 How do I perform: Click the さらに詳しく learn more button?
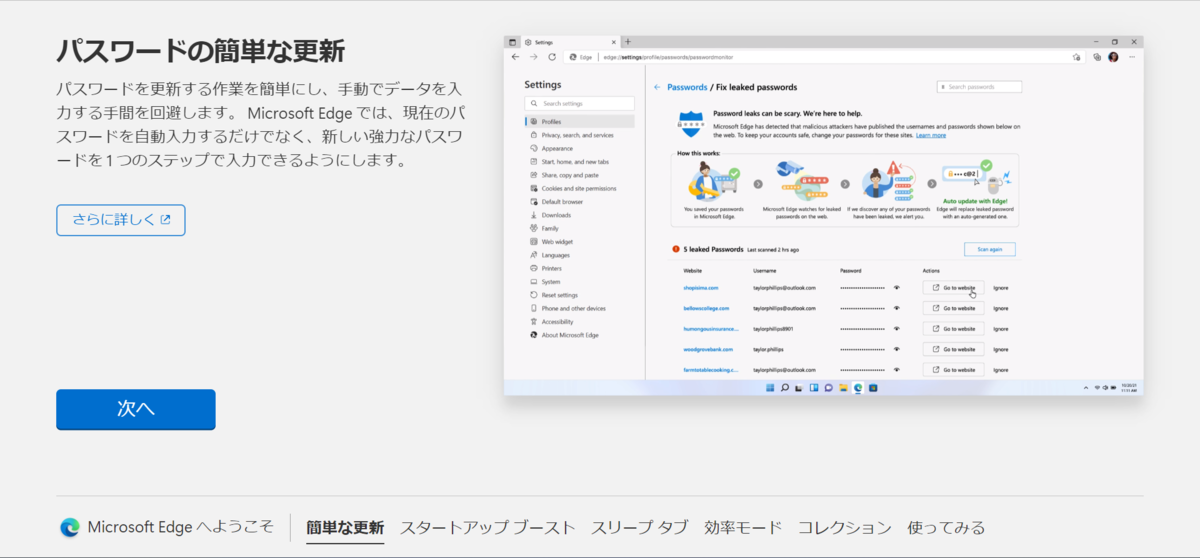[x=121, y=220]
